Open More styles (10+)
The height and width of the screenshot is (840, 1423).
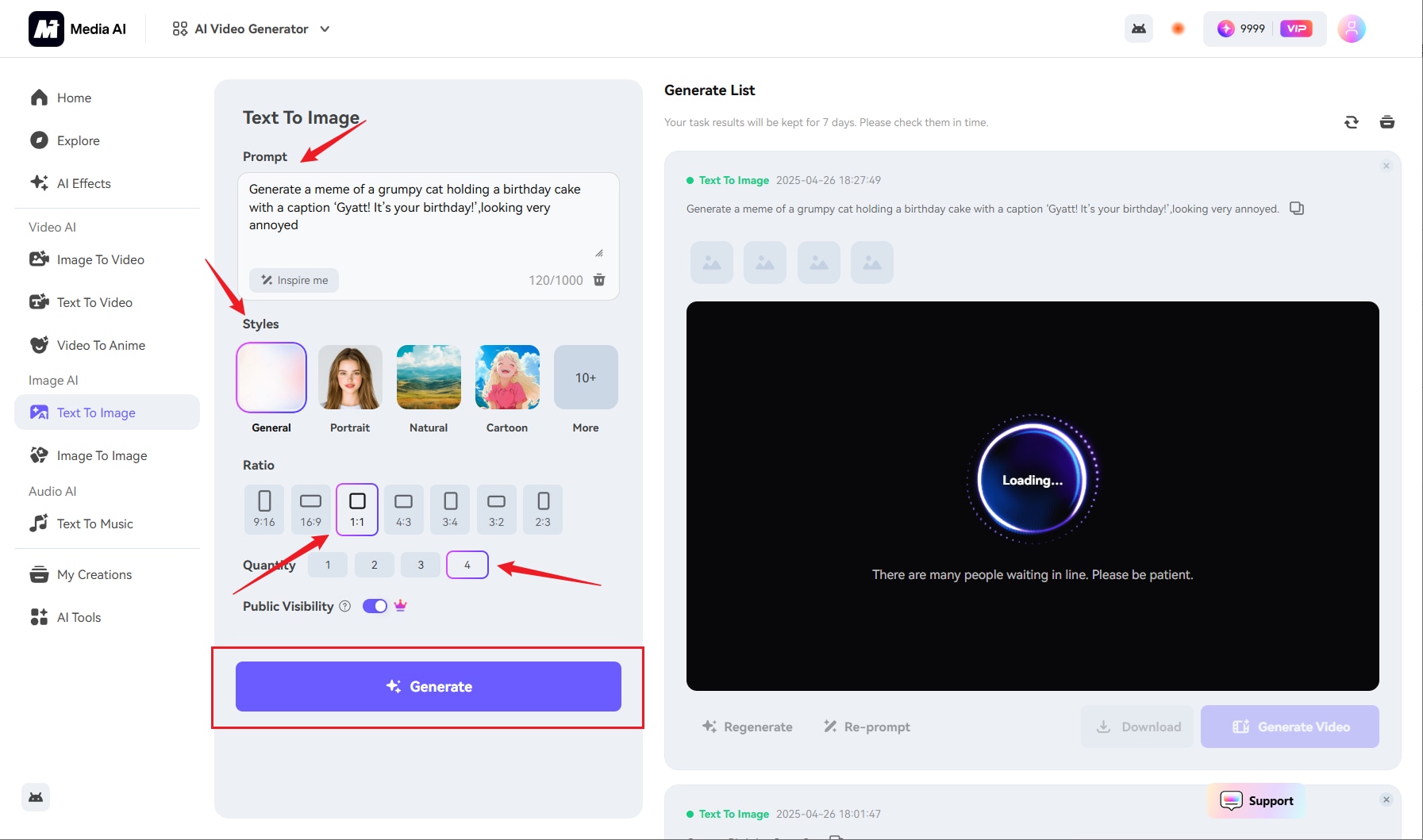tap(586, 378)
